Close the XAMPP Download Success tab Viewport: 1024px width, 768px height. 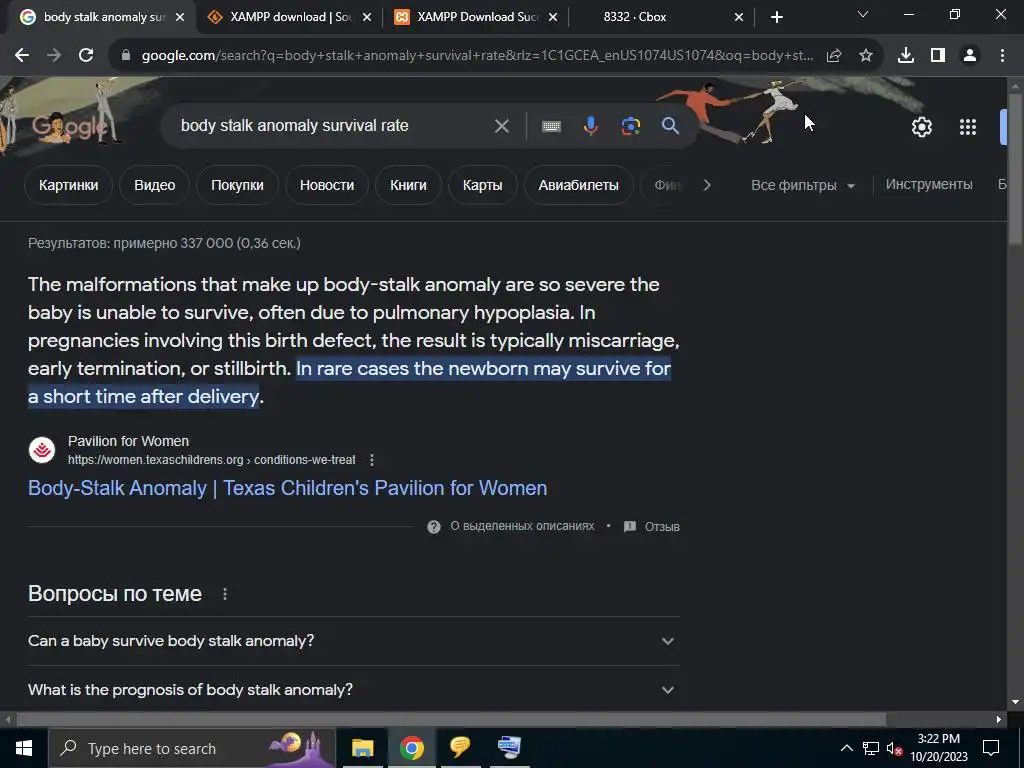(x=552, y=17)
